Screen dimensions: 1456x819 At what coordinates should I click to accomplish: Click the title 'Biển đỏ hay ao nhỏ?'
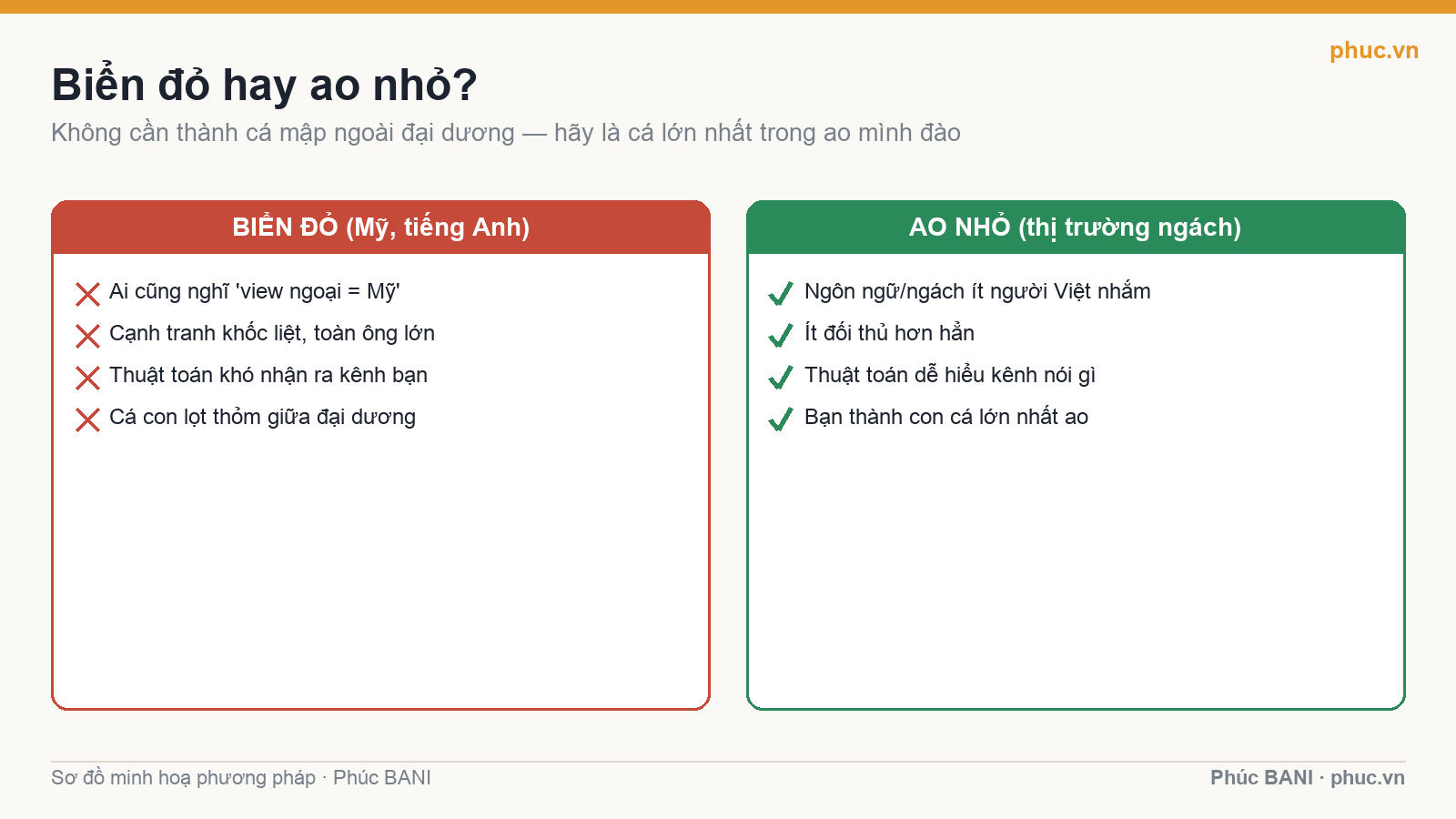tap(264, 85)
